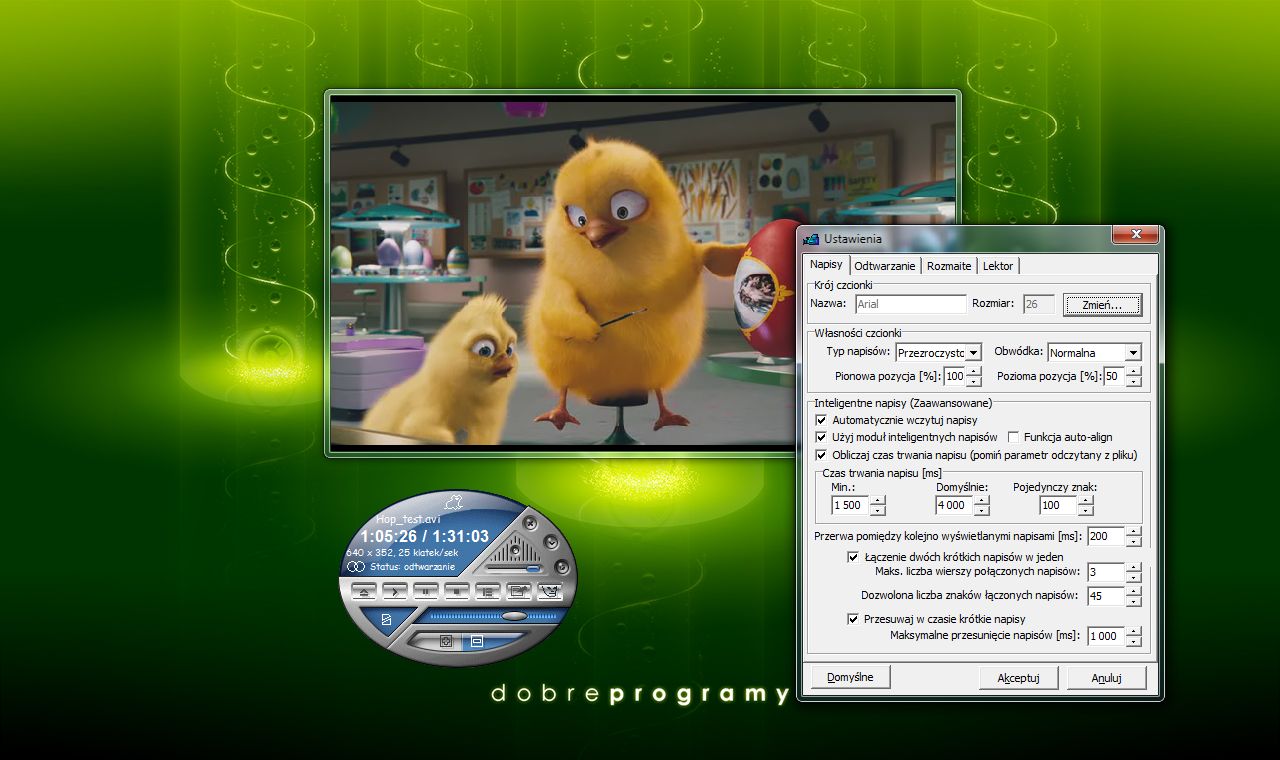Click the subtitle file icon in player
Image resolution: width=1280 pixels, height=760 pixels.
(386, 620)
